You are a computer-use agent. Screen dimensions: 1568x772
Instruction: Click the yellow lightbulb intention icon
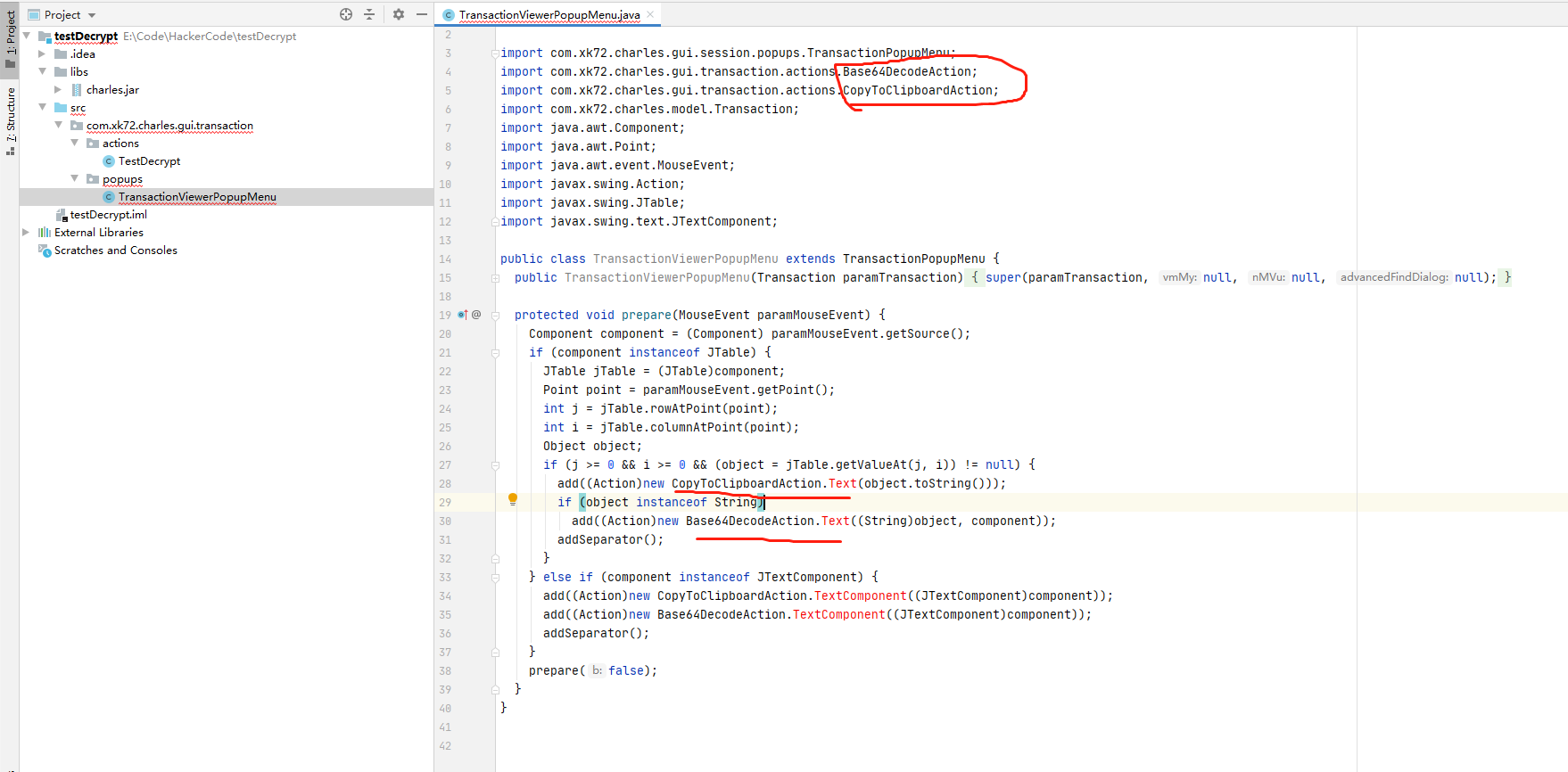(x=513, y=499)
